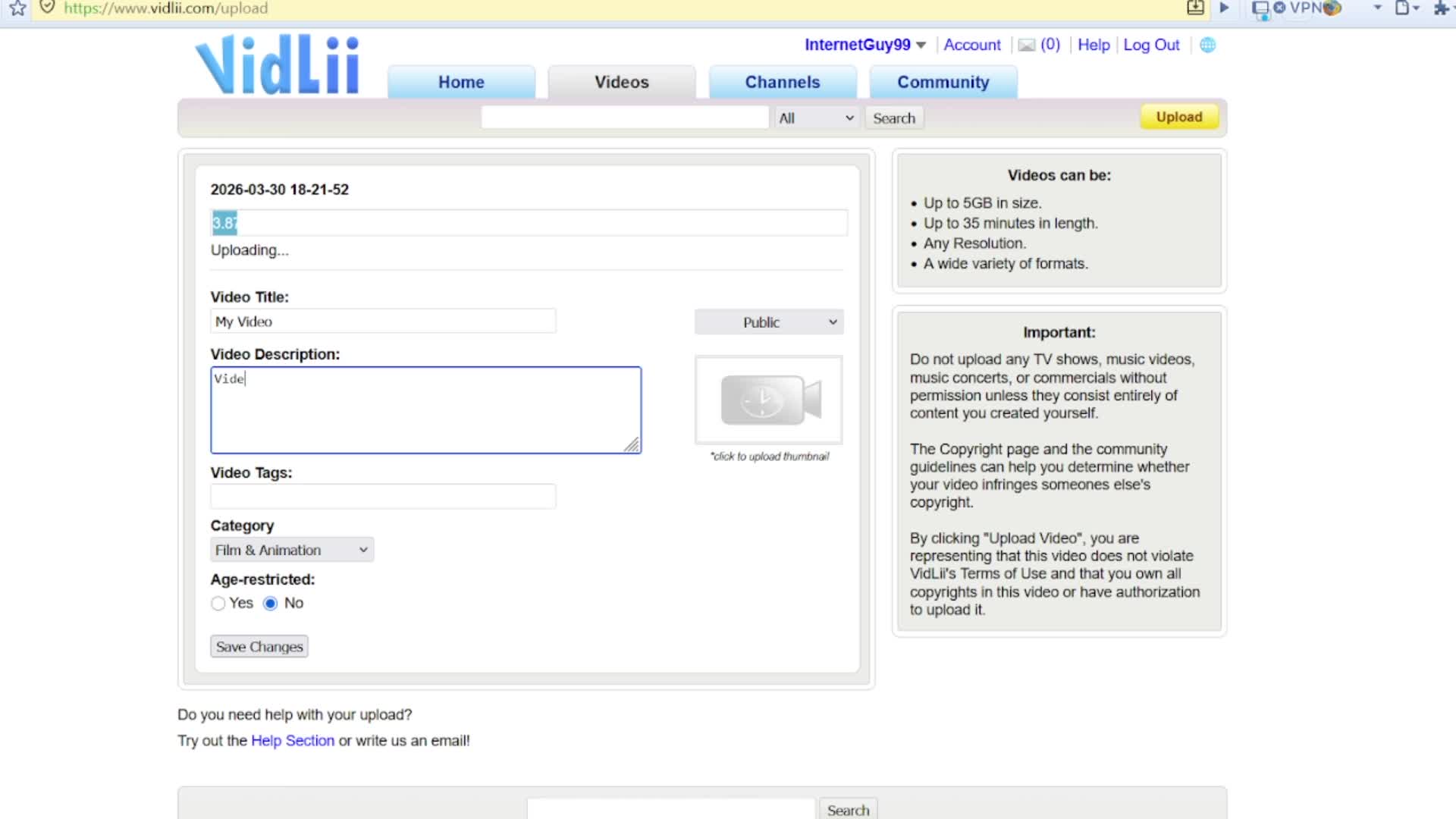Open the inbox envelope icon
Viewport: 1456px width, 819px height.
coord(1026,45)
